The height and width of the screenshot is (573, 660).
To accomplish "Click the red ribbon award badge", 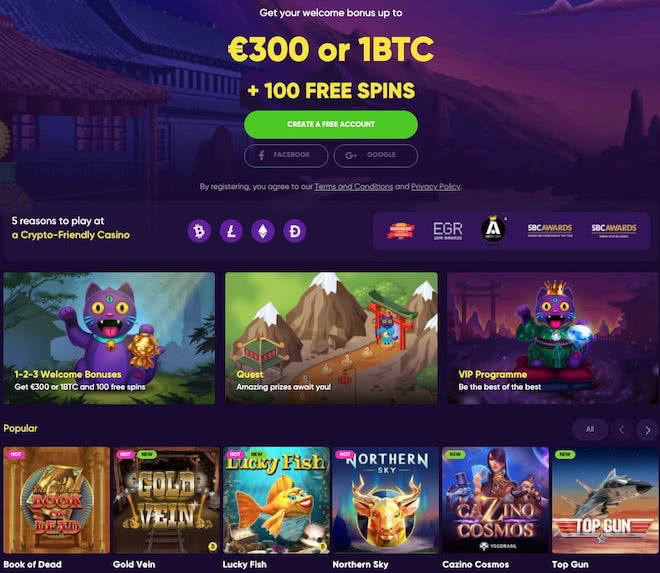I will tap(401, 231).
